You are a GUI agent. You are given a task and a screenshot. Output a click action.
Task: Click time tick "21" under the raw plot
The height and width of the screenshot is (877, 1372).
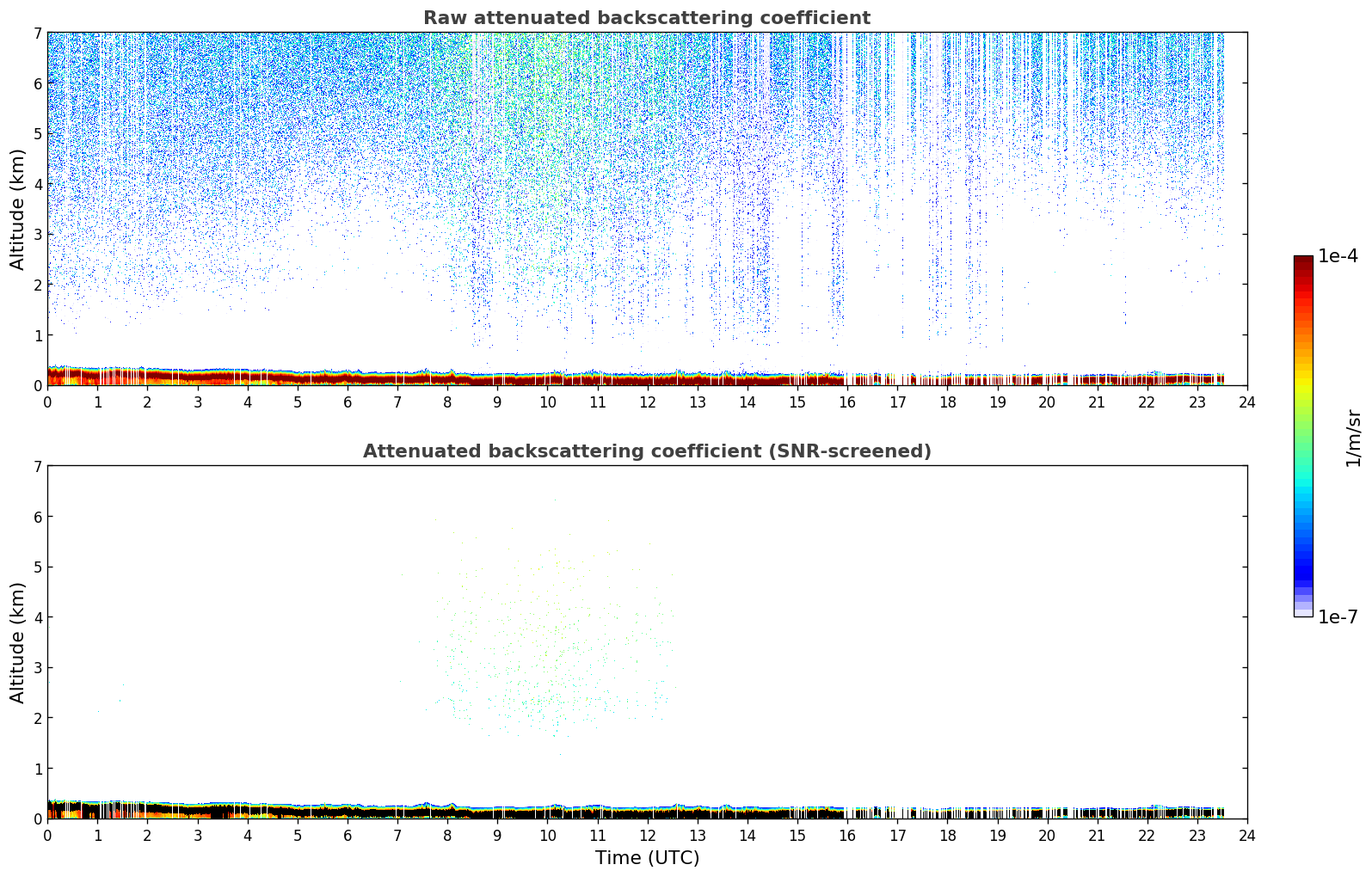1097,402
